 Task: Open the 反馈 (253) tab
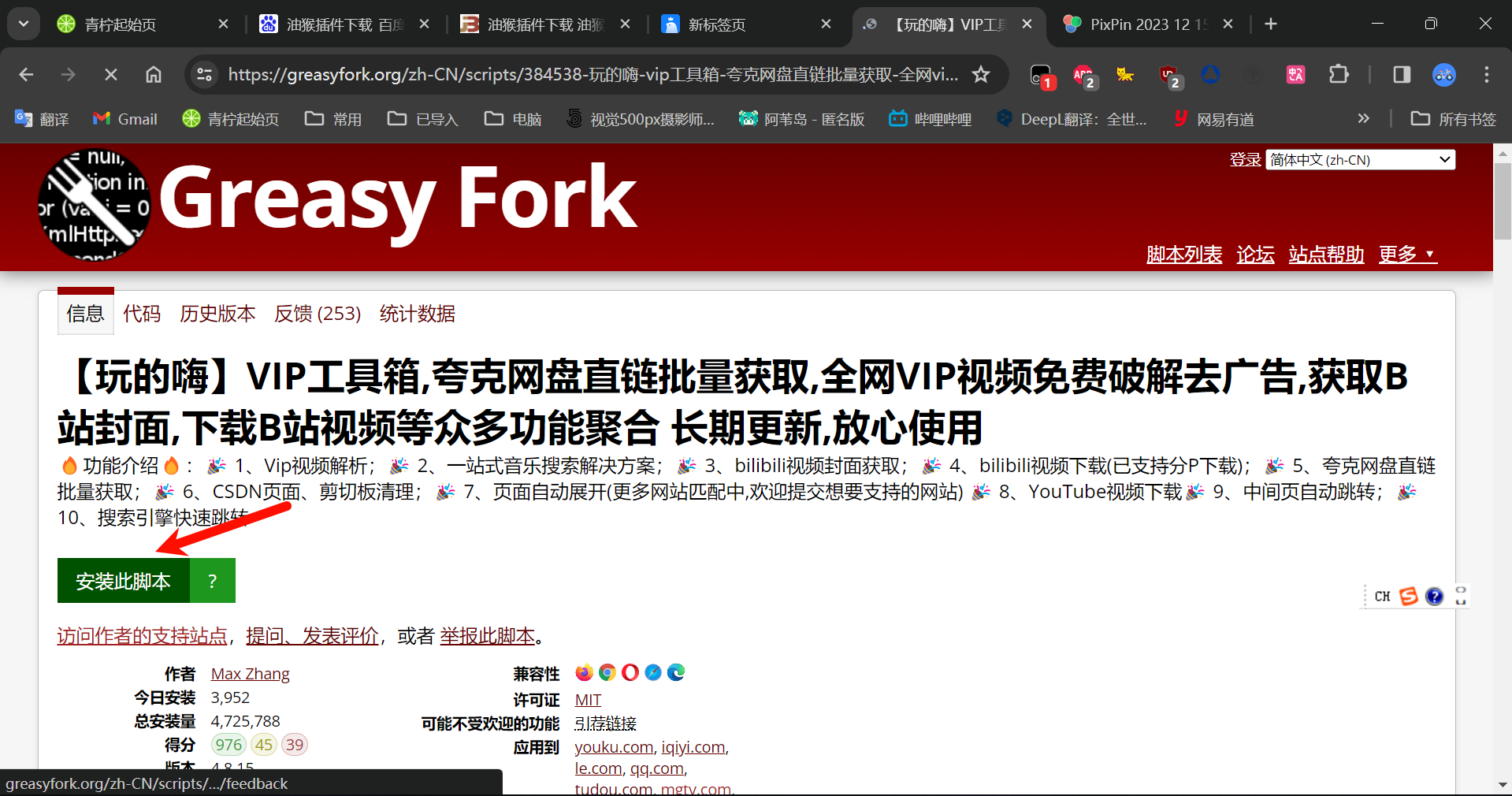[318, 314]
